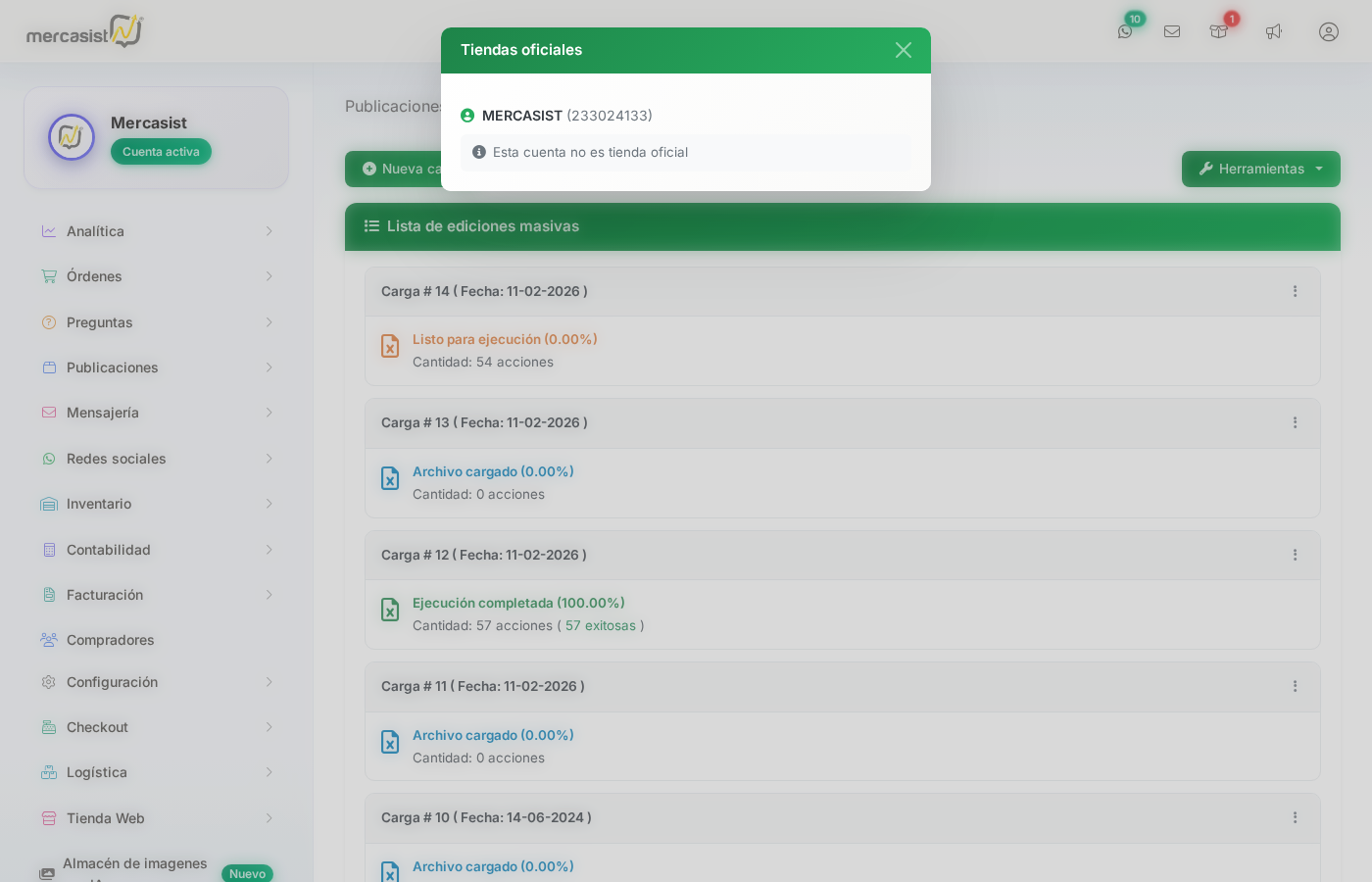This screenshot has width=1372, height=882.
Task: Open the megaphone announcements icon
Action: [x=1273, y=31]
